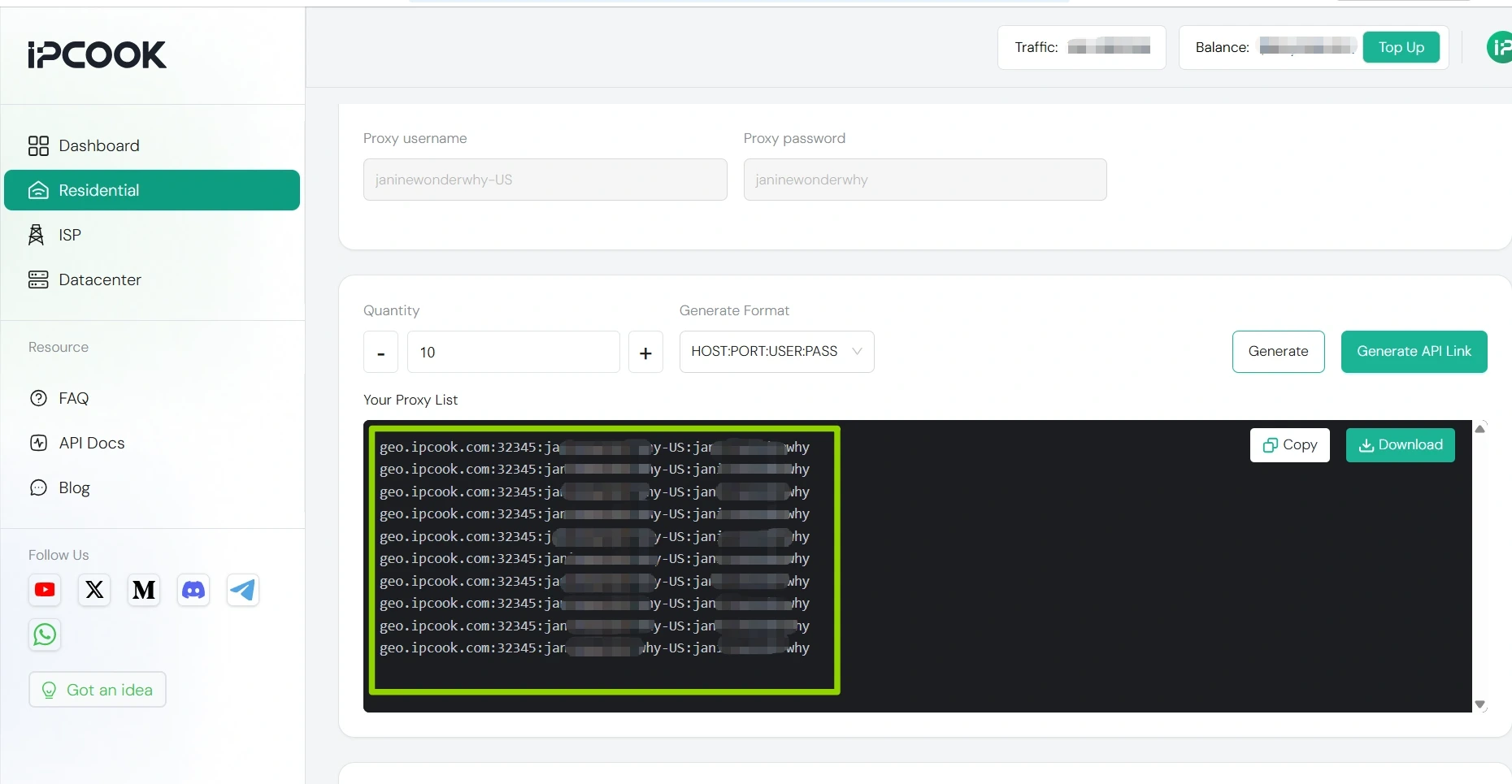This screenshot has height=784, width=1512.
Task: Join the Discord community
Action: tap(193, 590)
